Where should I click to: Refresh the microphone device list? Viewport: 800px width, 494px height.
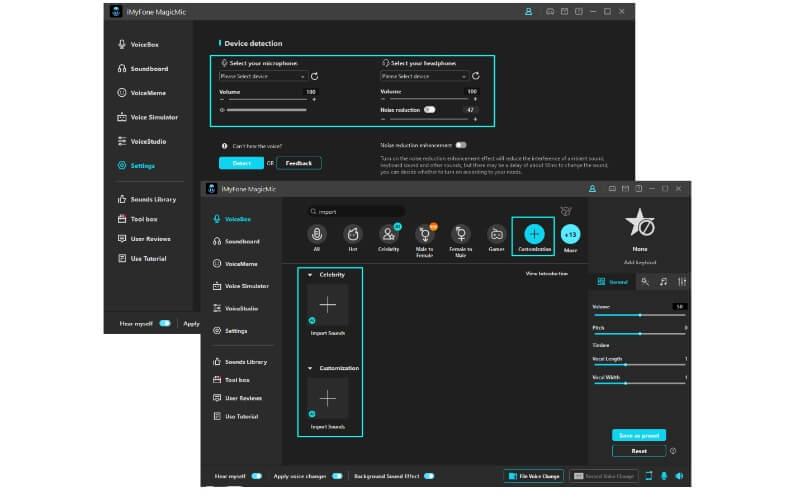pyautogui.click(x=314, y=76)
